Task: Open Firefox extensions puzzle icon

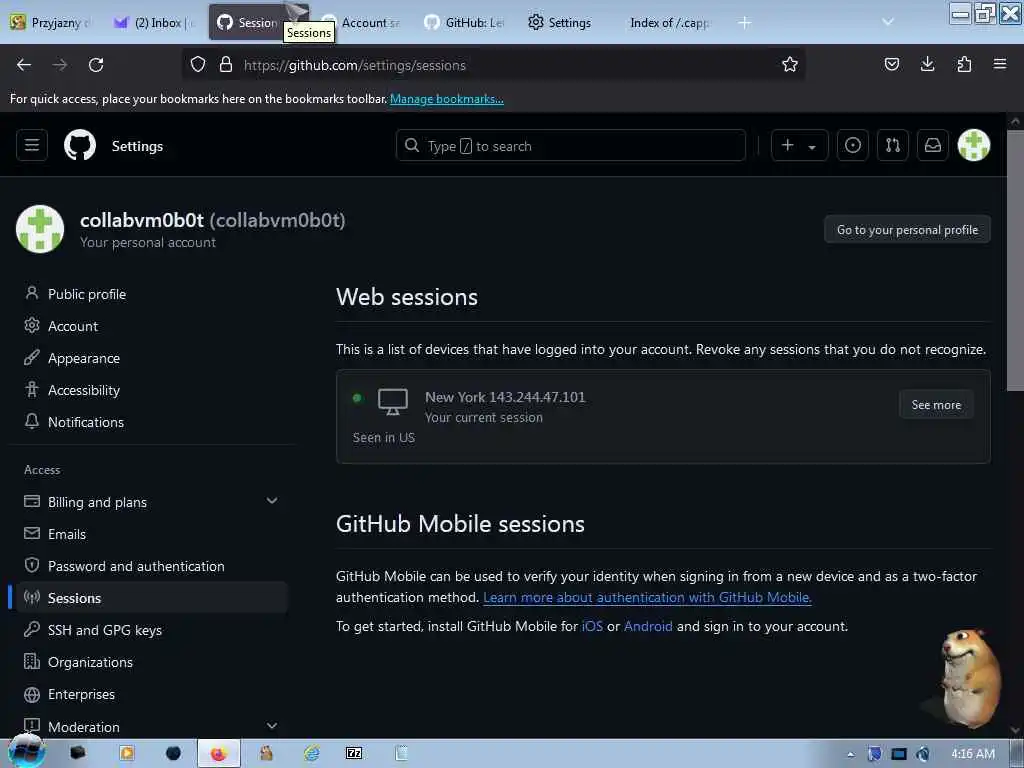Action: [x=964, y=64]
